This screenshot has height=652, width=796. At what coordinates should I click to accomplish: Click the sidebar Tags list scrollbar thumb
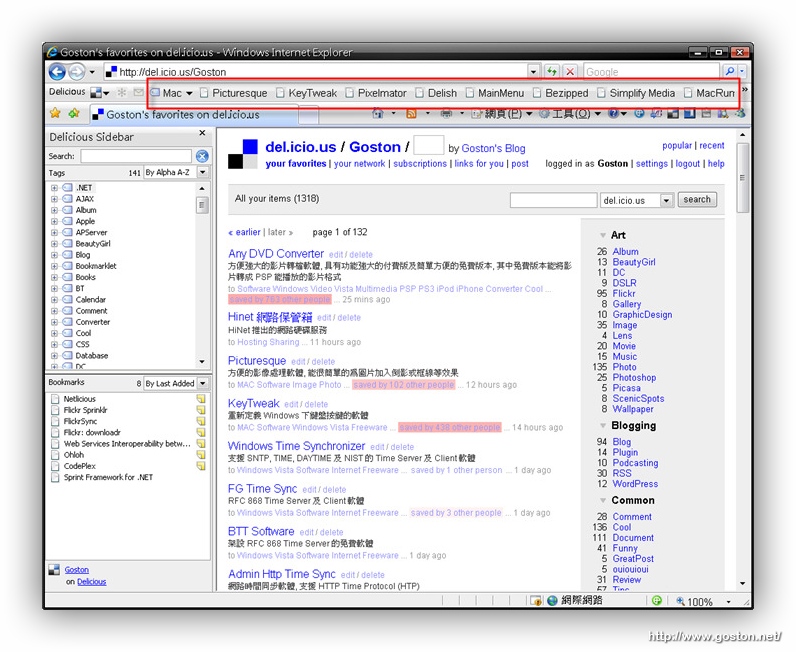click(x=202, y=205)
